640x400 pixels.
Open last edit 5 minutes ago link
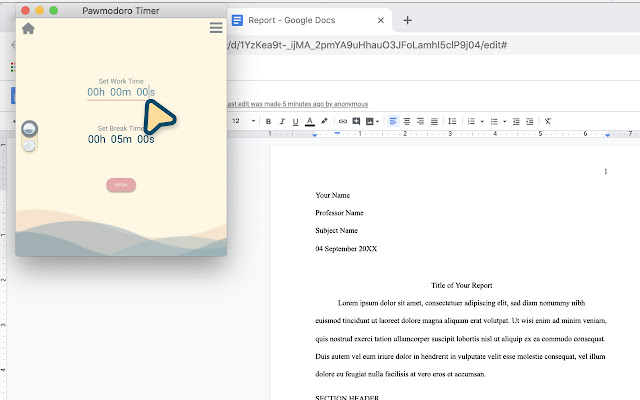coord(298,104)
